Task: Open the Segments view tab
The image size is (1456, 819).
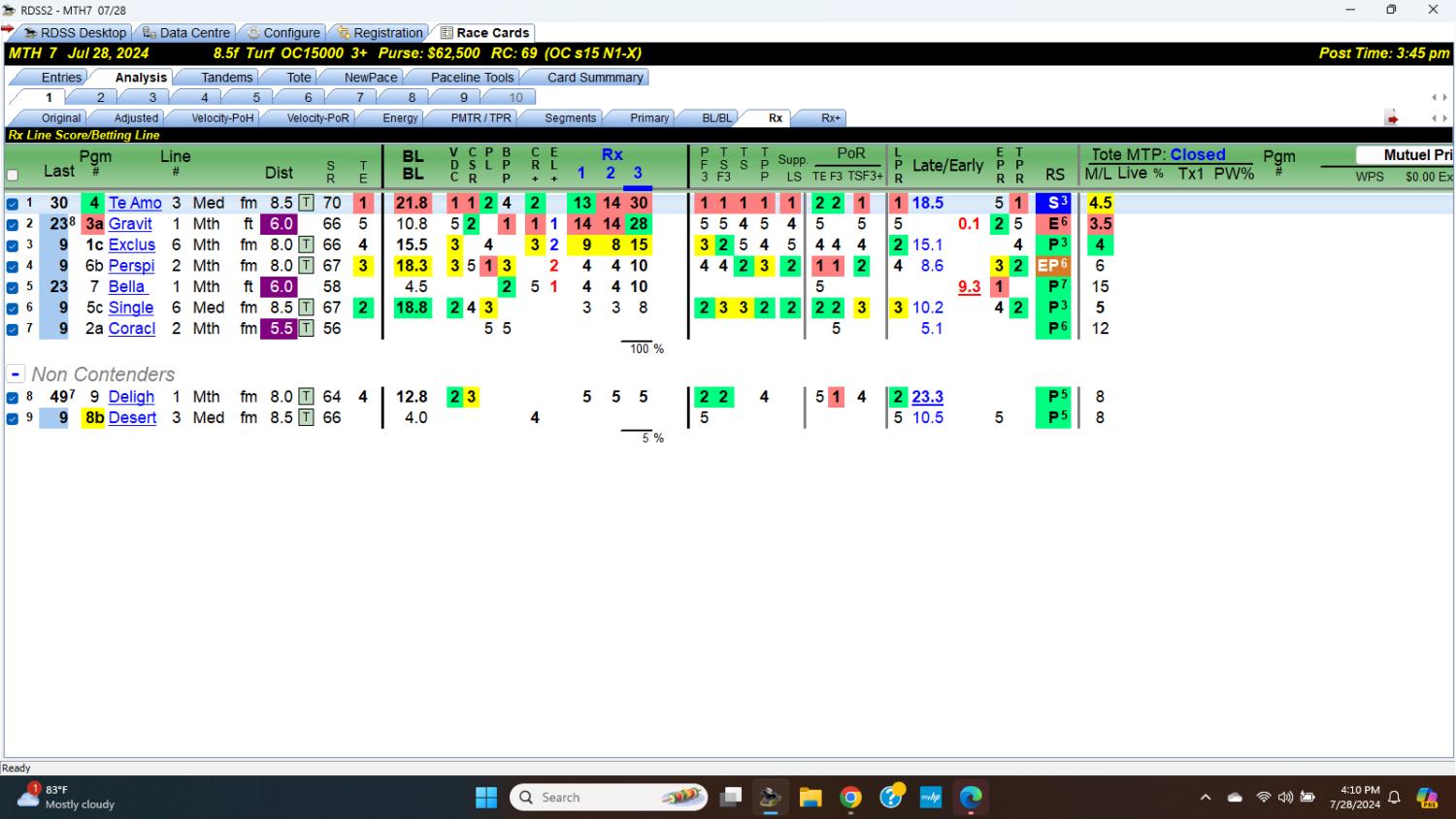Action: click(570, 118)
